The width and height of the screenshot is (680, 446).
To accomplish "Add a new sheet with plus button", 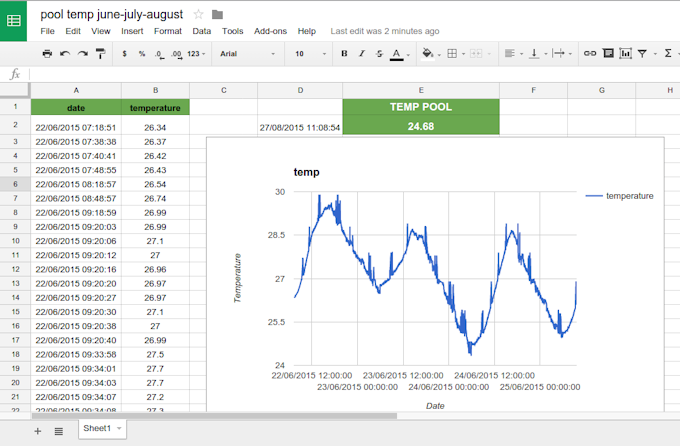I will point(38,430).
